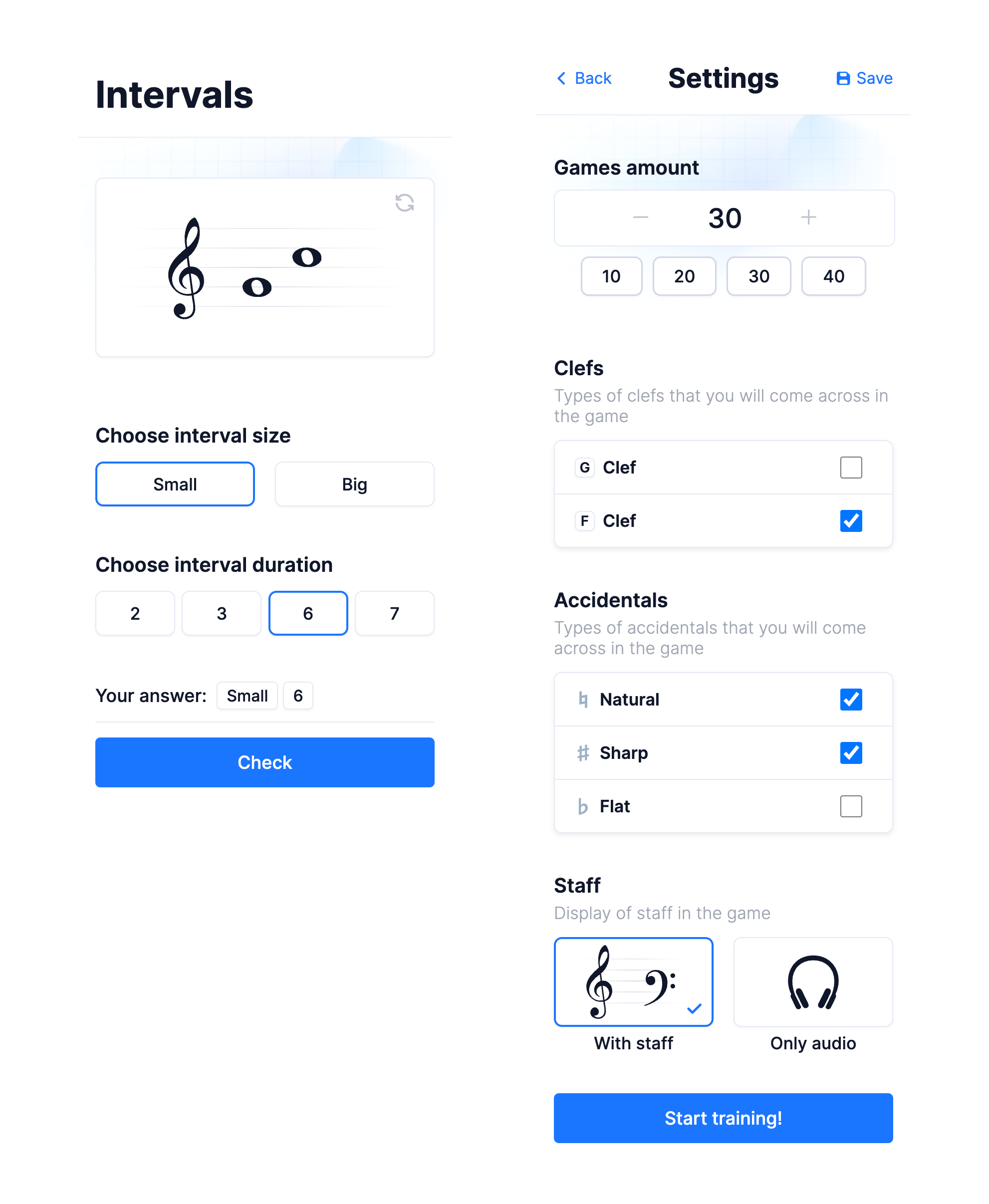Enable the G Clef checkbox
The width and height of the screenshot is (989, 1204).
851,466
